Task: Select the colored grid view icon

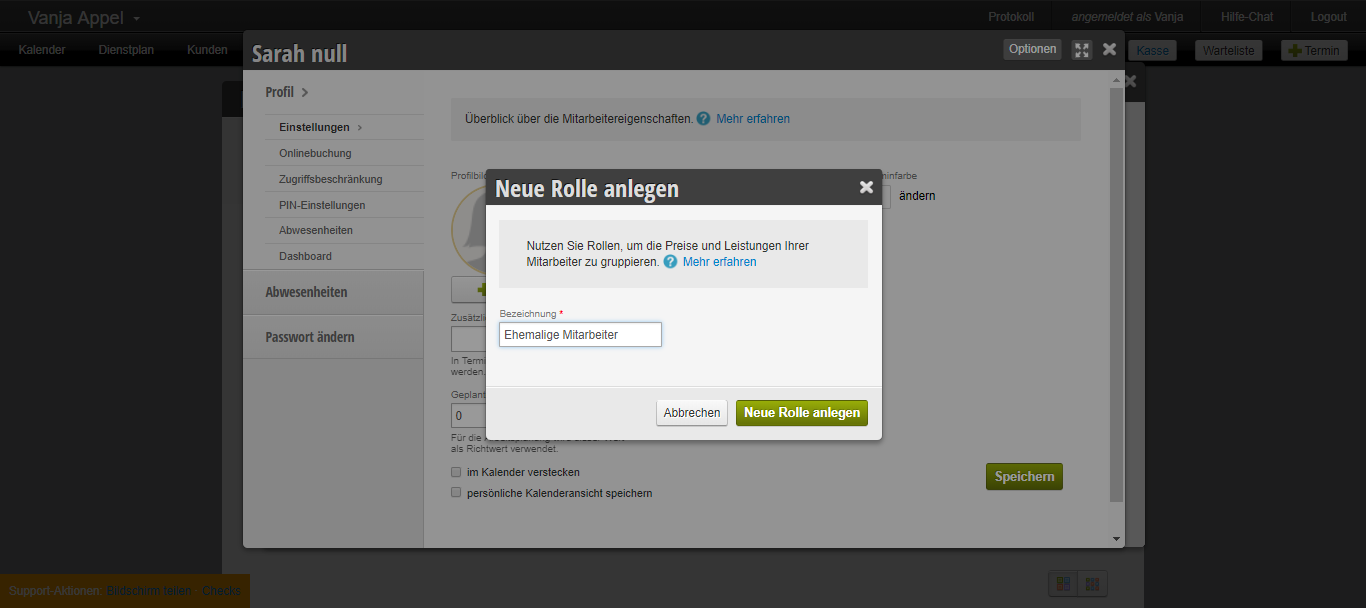Action: tap(1063, 583)
